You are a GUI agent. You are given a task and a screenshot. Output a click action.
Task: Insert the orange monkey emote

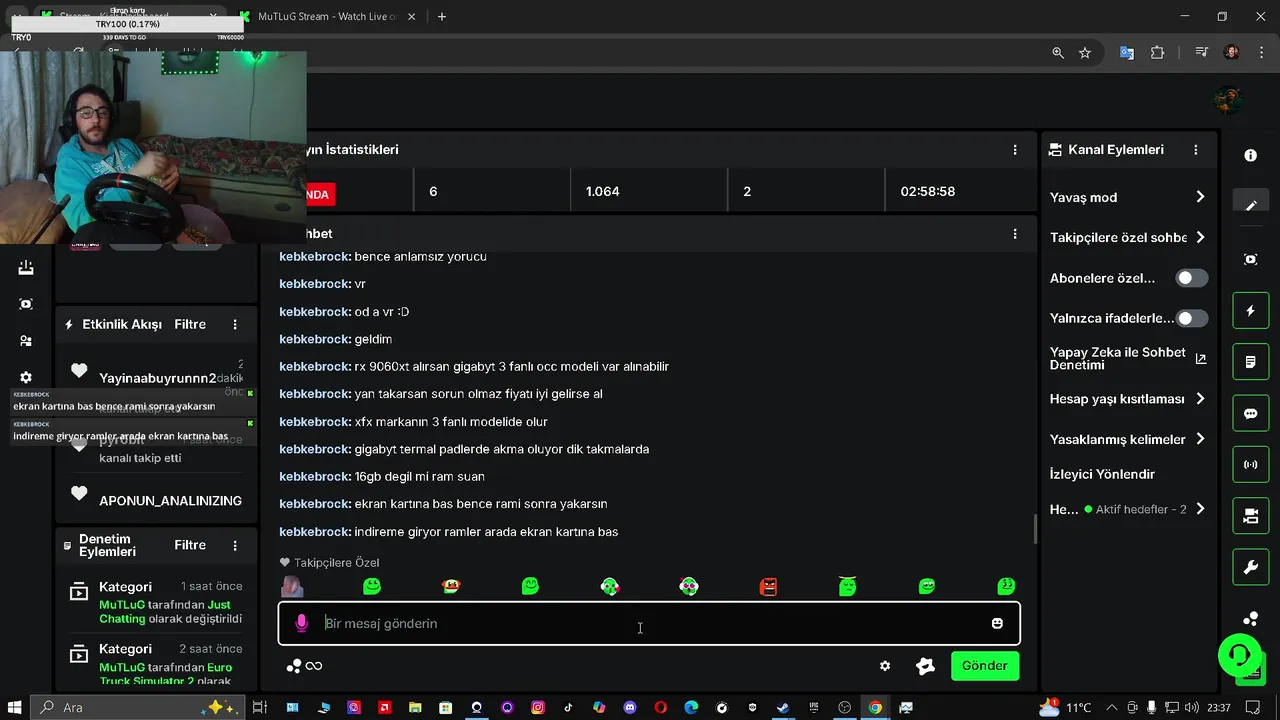coord(451,586)
